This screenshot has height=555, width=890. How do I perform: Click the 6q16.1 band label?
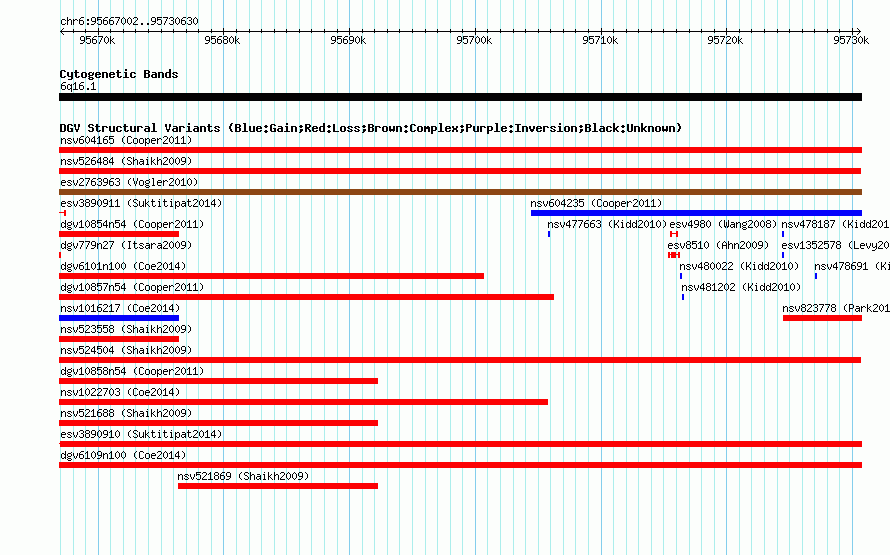[78, 86]
